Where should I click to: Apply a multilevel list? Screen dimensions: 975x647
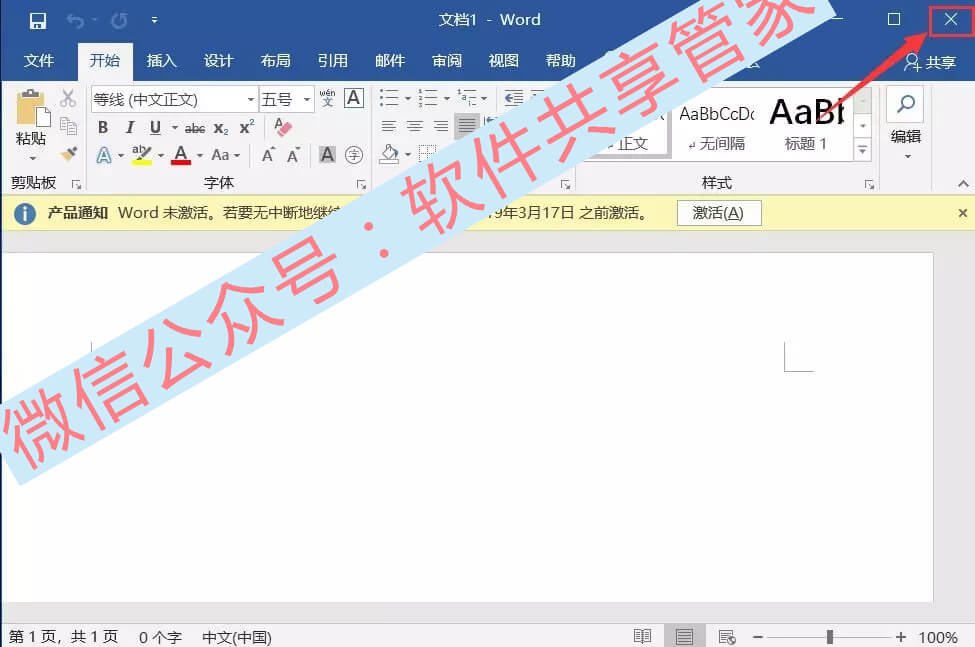(x=467, y=98)
